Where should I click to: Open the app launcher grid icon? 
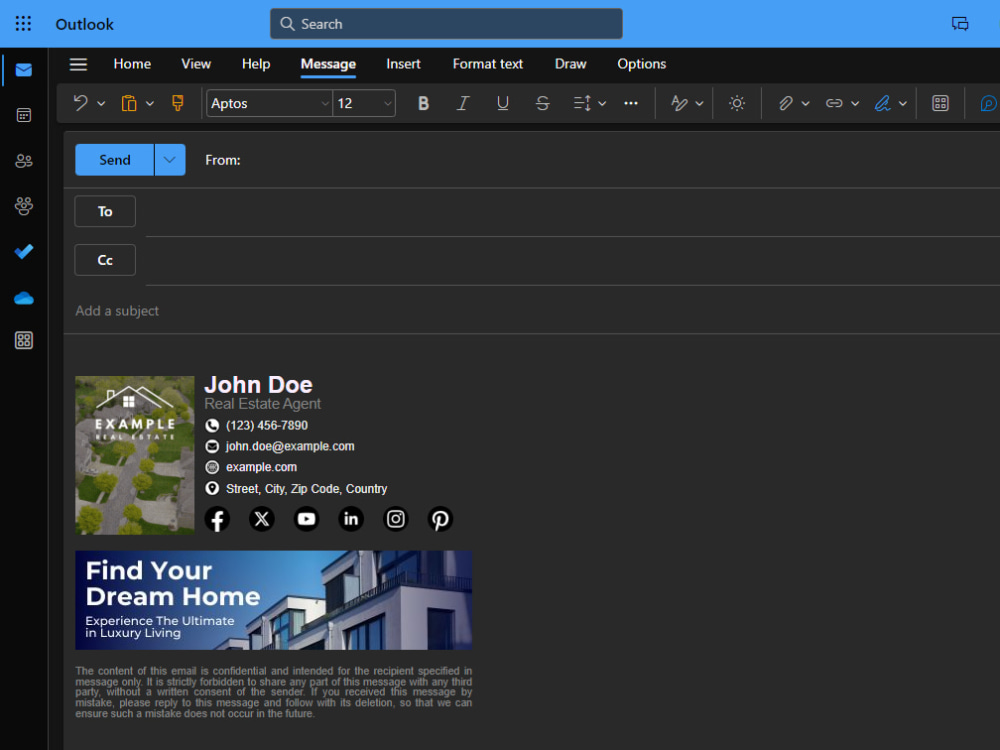tap(23, 24)
